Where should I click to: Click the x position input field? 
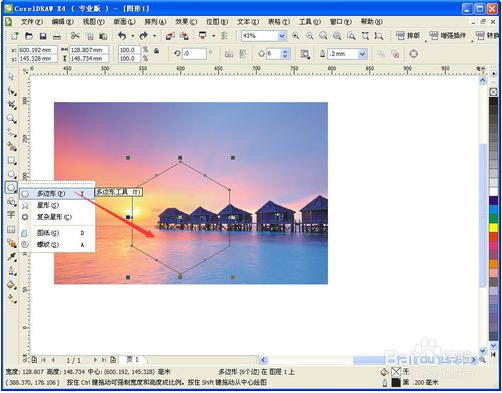coord(38,50)
